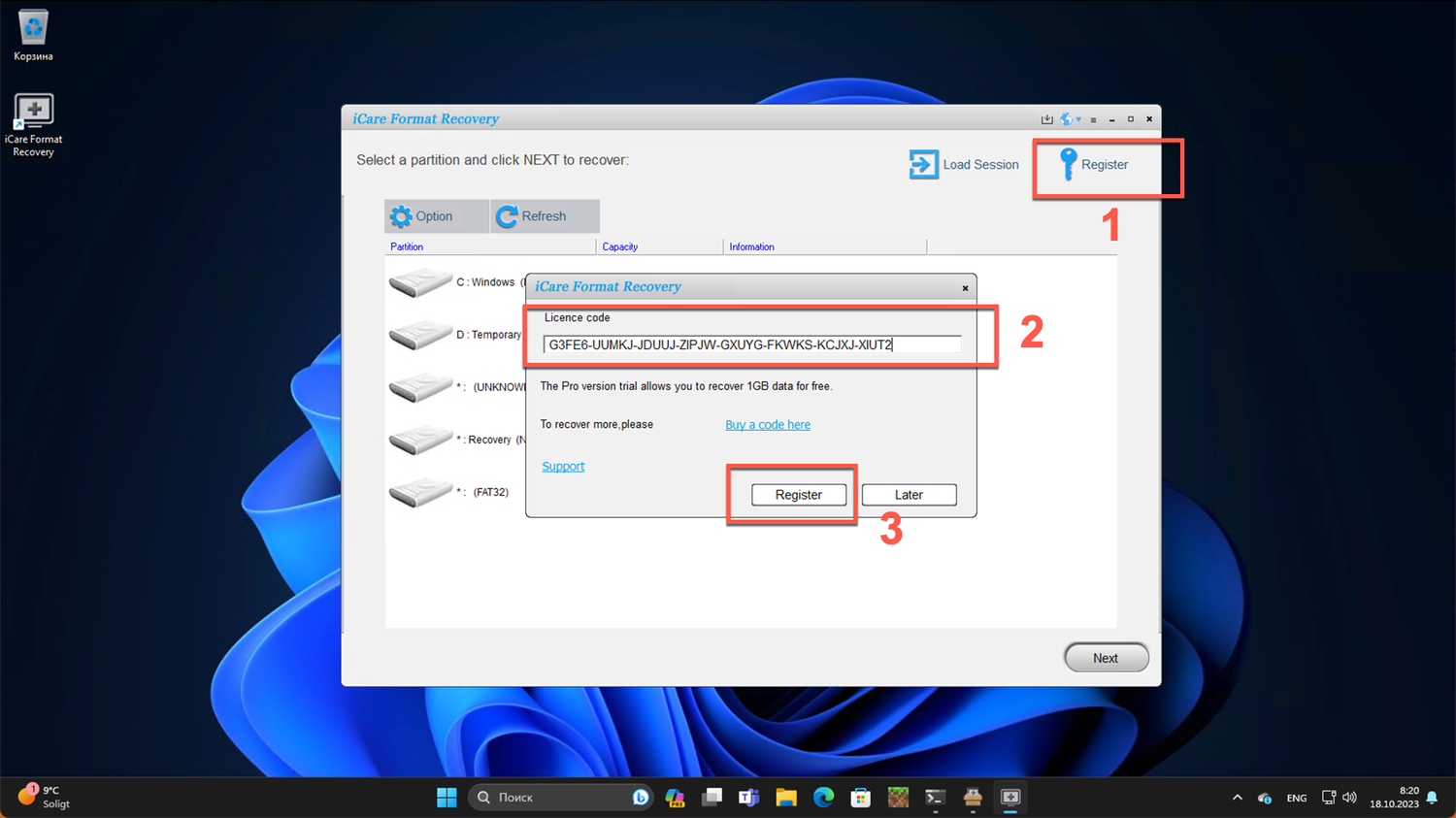
Task: Show hidden system tray icons
Action: pos(1237,798)
